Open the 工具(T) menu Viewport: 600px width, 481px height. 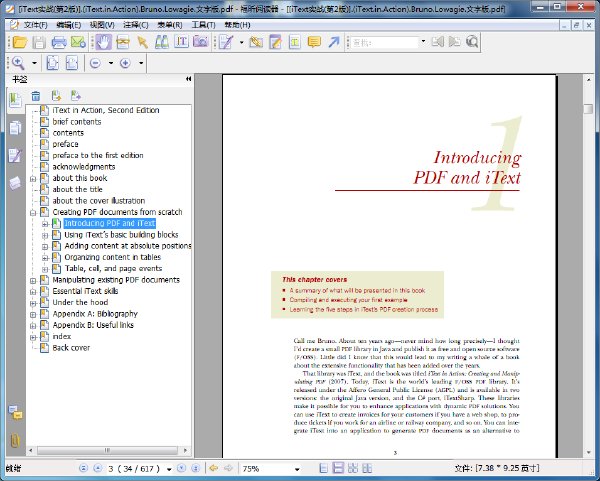coord(204,25)
